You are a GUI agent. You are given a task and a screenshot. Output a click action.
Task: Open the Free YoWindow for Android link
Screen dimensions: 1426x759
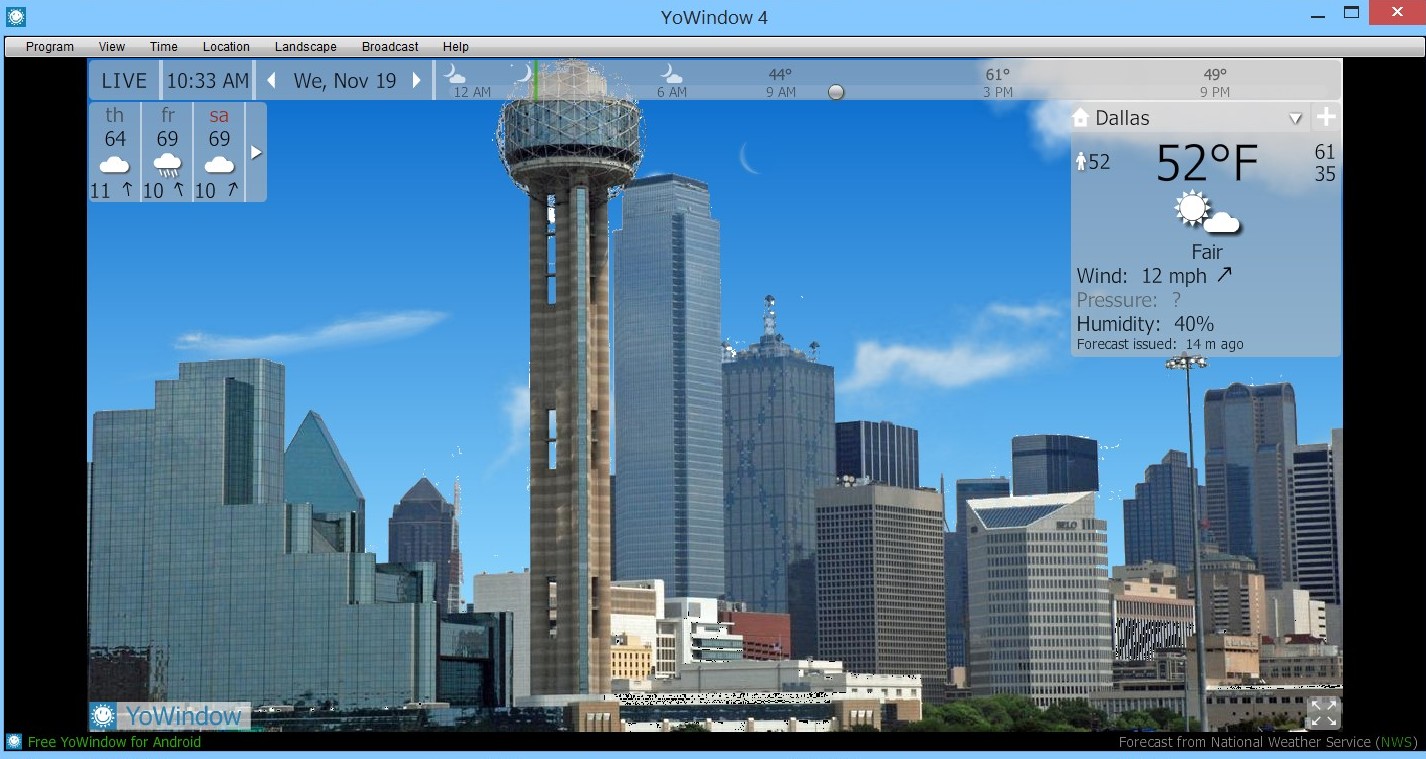pos(114,742)
